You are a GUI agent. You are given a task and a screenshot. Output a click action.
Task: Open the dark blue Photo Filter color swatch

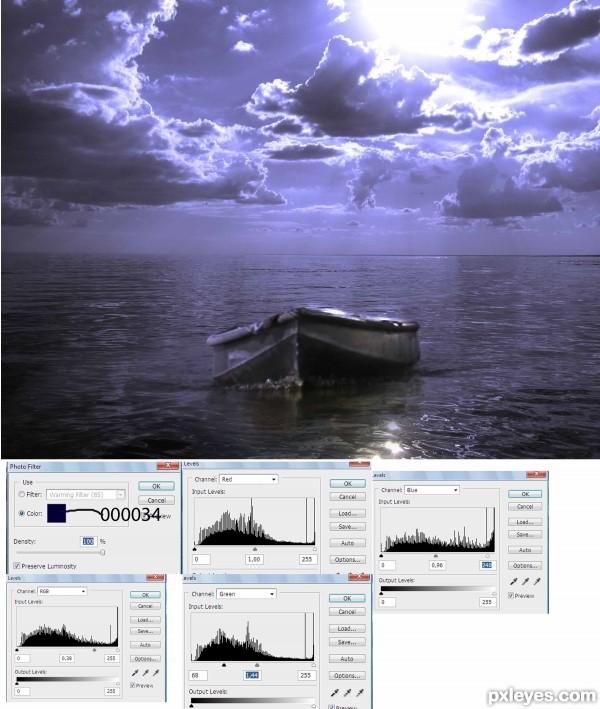[56, 514]
